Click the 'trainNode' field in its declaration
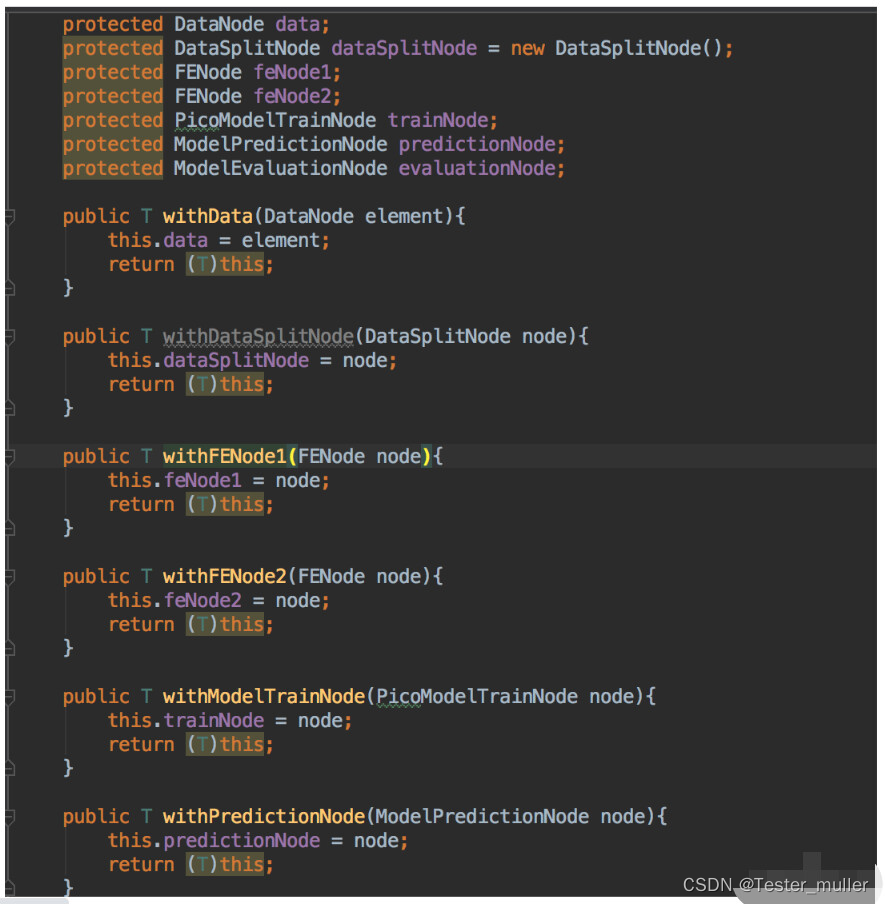Screen dimensions: 885x904 438,120
